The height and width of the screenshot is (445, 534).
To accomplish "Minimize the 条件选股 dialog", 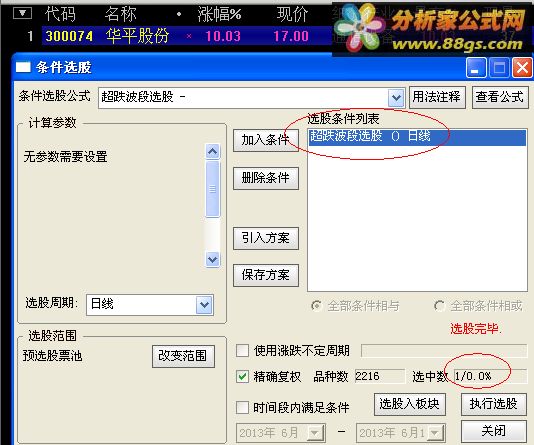I will [x=476, y=68].
